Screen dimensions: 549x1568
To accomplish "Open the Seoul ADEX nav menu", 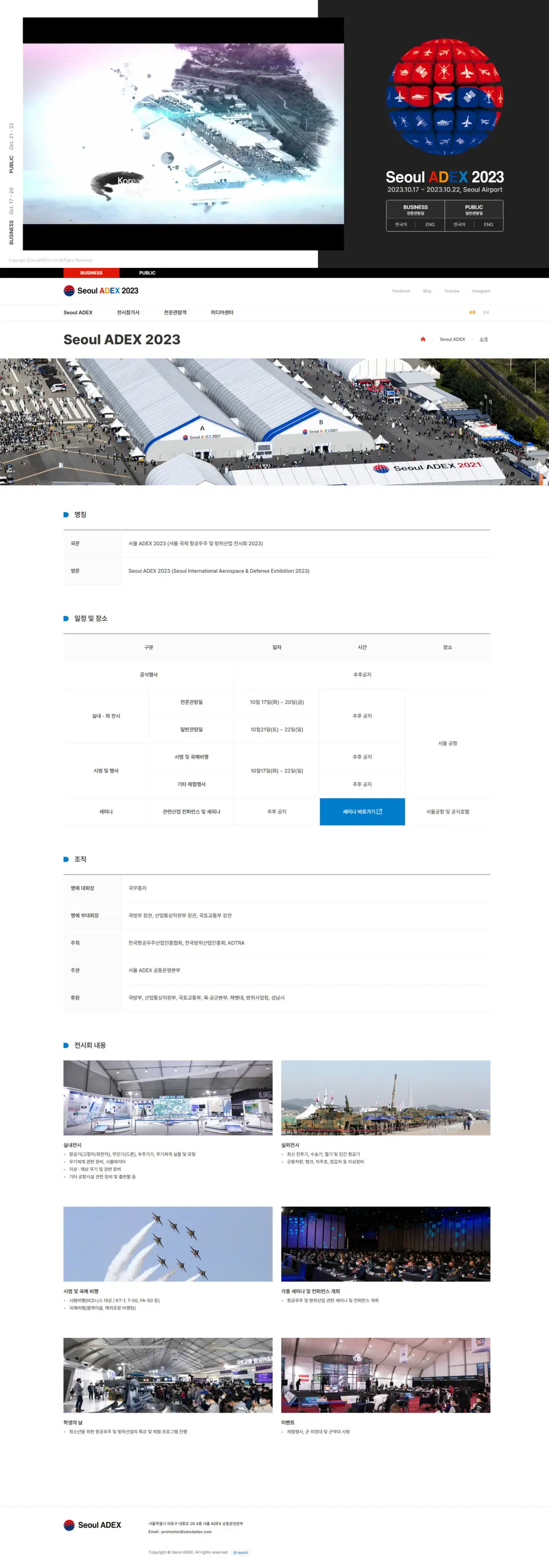I will point(78,312).
